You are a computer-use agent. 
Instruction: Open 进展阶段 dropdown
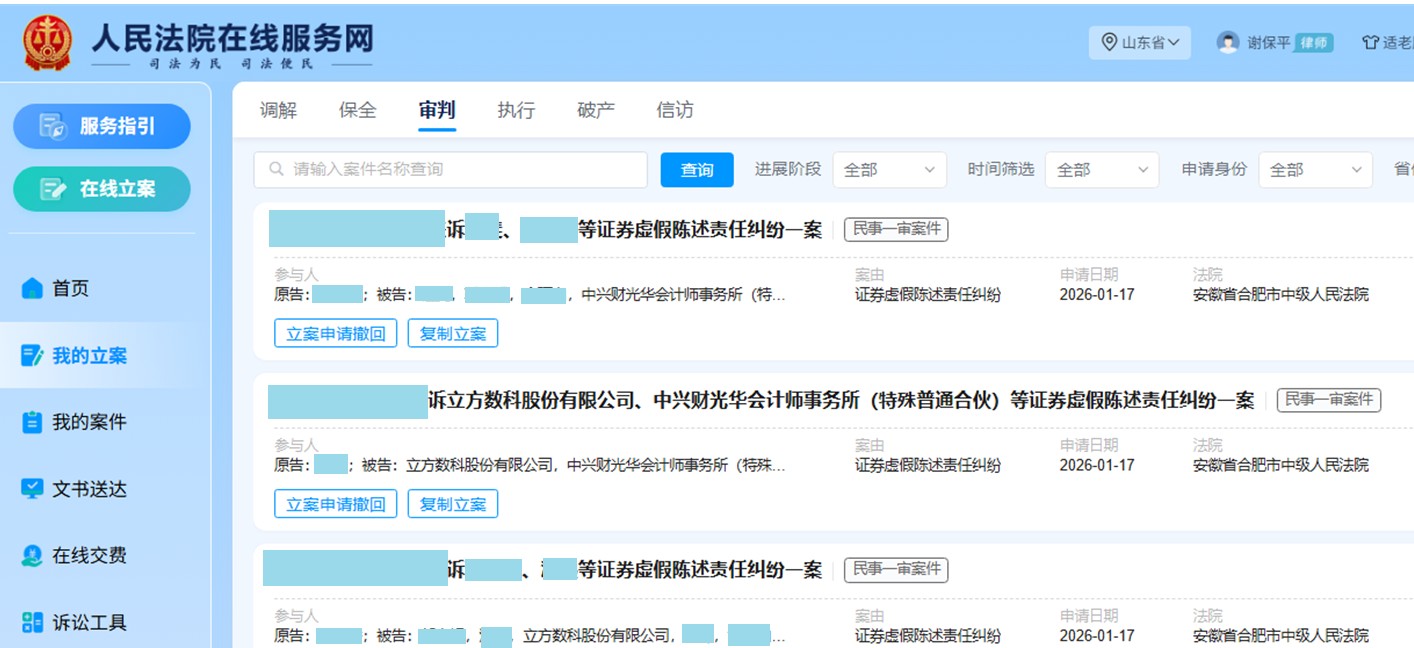889,170
